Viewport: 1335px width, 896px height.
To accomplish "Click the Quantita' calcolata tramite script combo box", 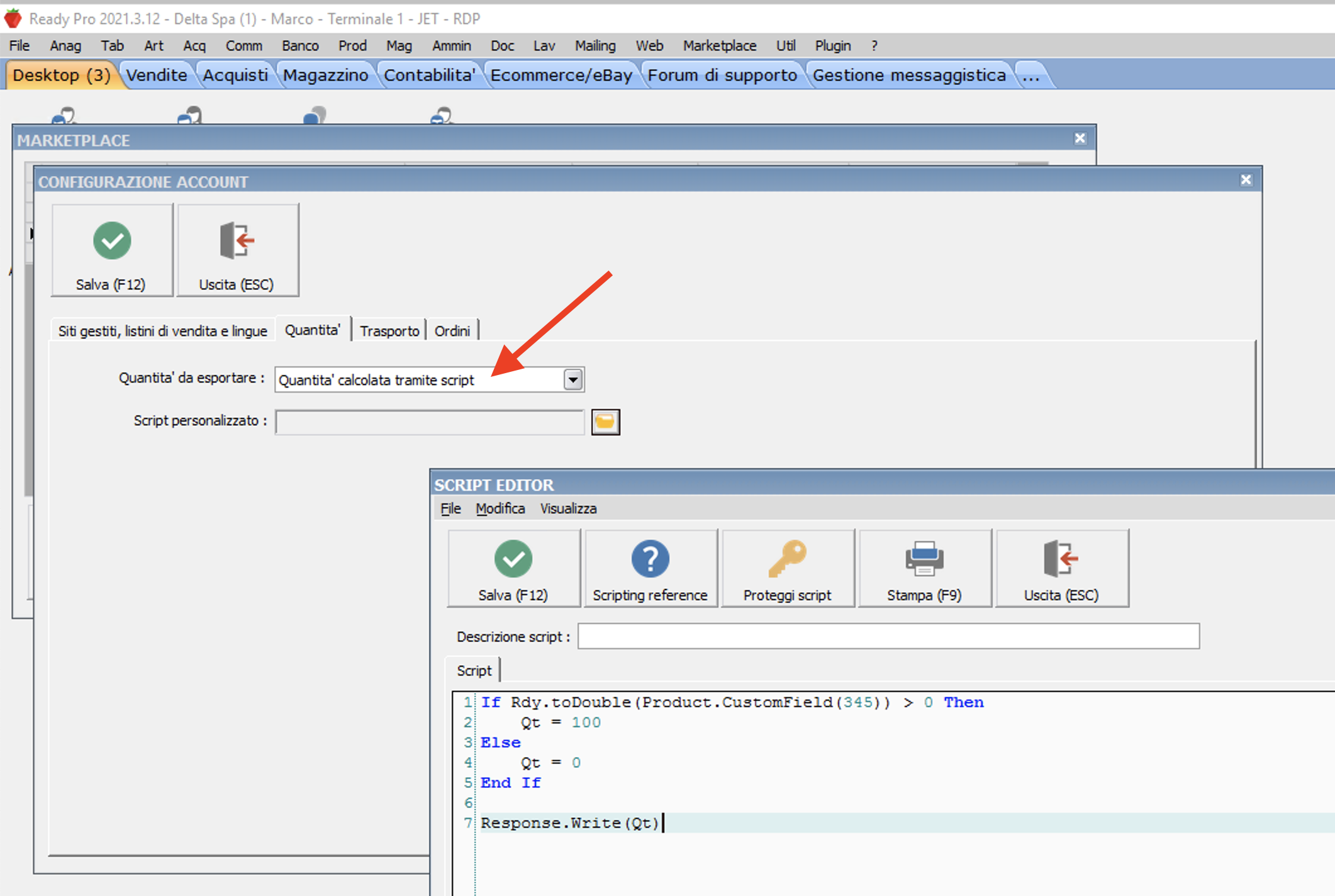I will 429,380.
